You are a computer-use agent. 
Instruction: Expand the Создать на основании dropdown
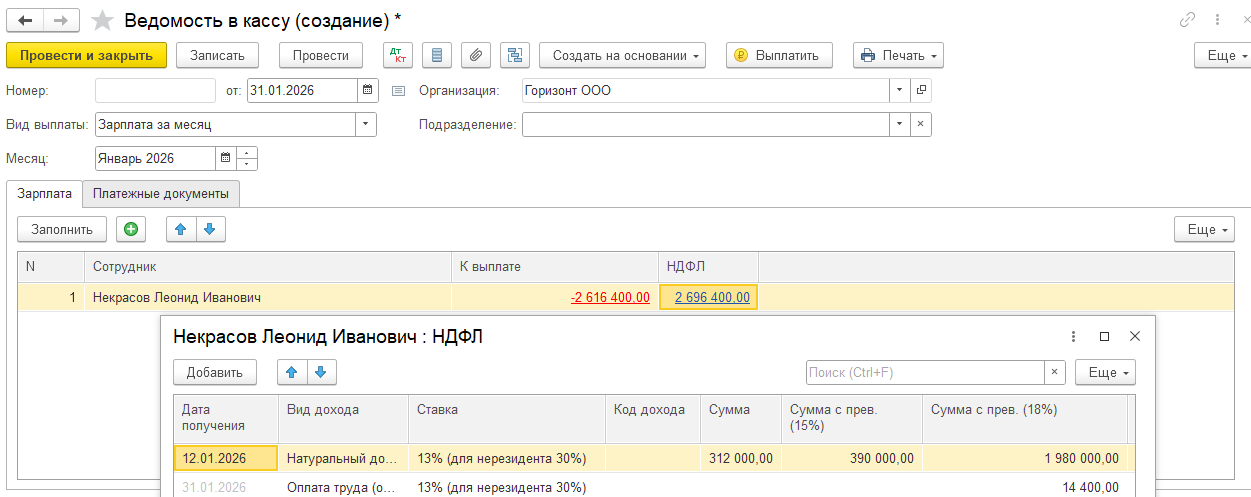click(622, 55)
